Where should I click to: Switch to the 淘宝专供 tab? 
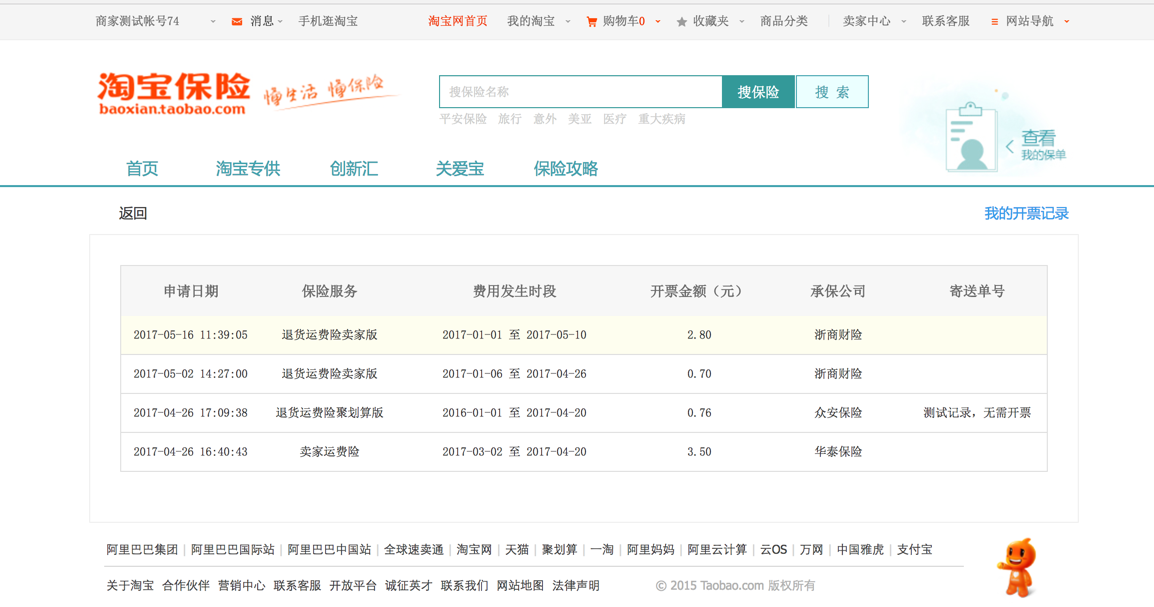click(x=248, y=168)
